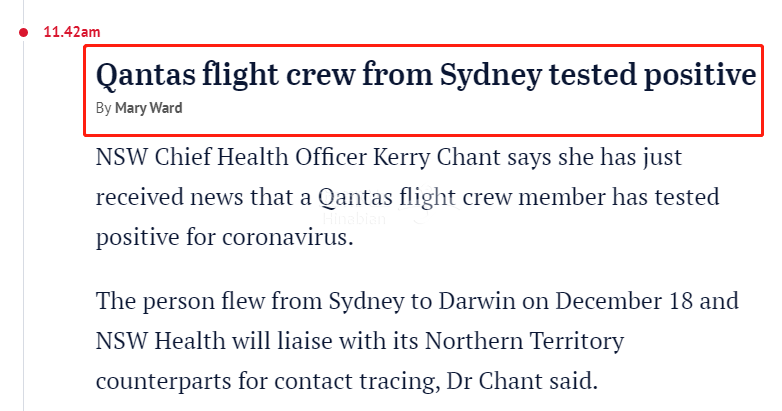Screen dimensions: 782x411
Task: Click the word "Sydney" in the headline
Action: coord(490,75)
